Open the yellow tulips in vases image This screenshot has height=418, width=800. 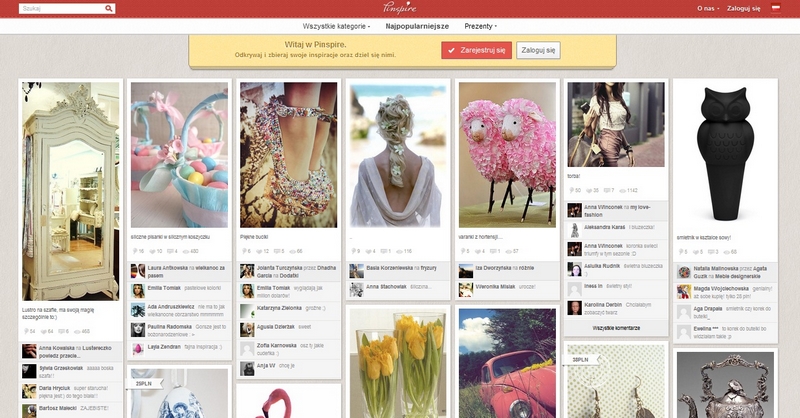[x=398, y=363]
